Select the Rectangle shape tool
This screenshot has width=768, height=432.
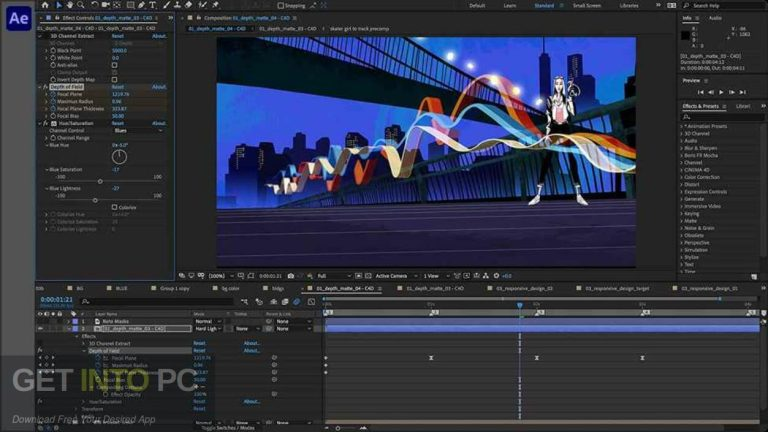pos(130,5)
